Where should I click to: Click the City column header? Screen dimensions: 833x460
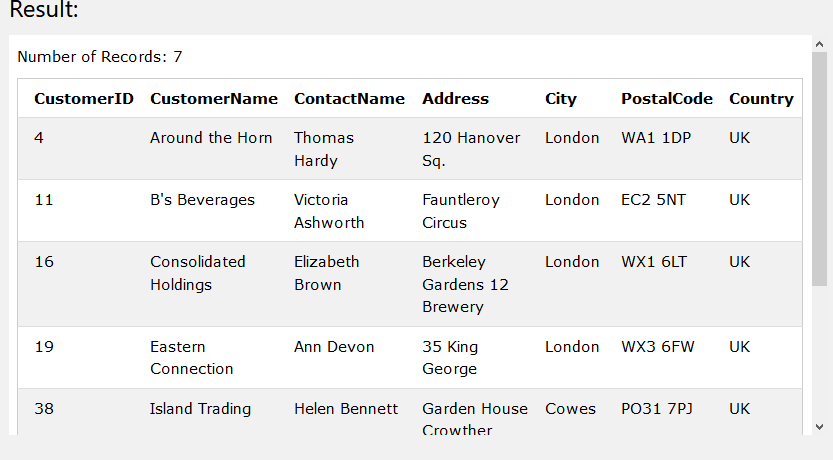tap(560, 98)
